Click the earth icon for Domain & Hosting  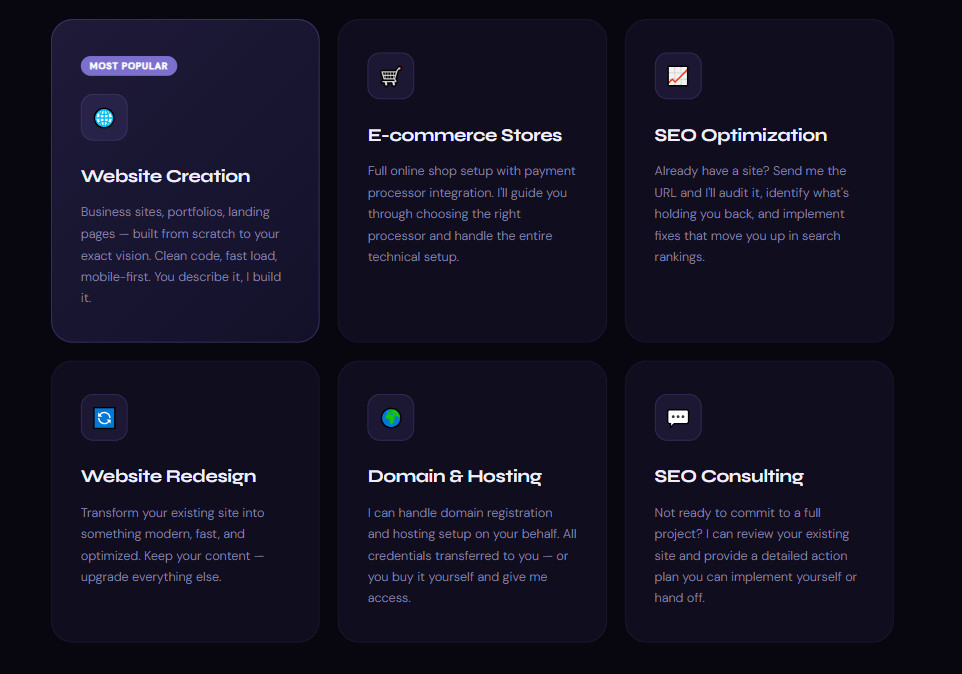pyautogui.click(x=391, y=417)
